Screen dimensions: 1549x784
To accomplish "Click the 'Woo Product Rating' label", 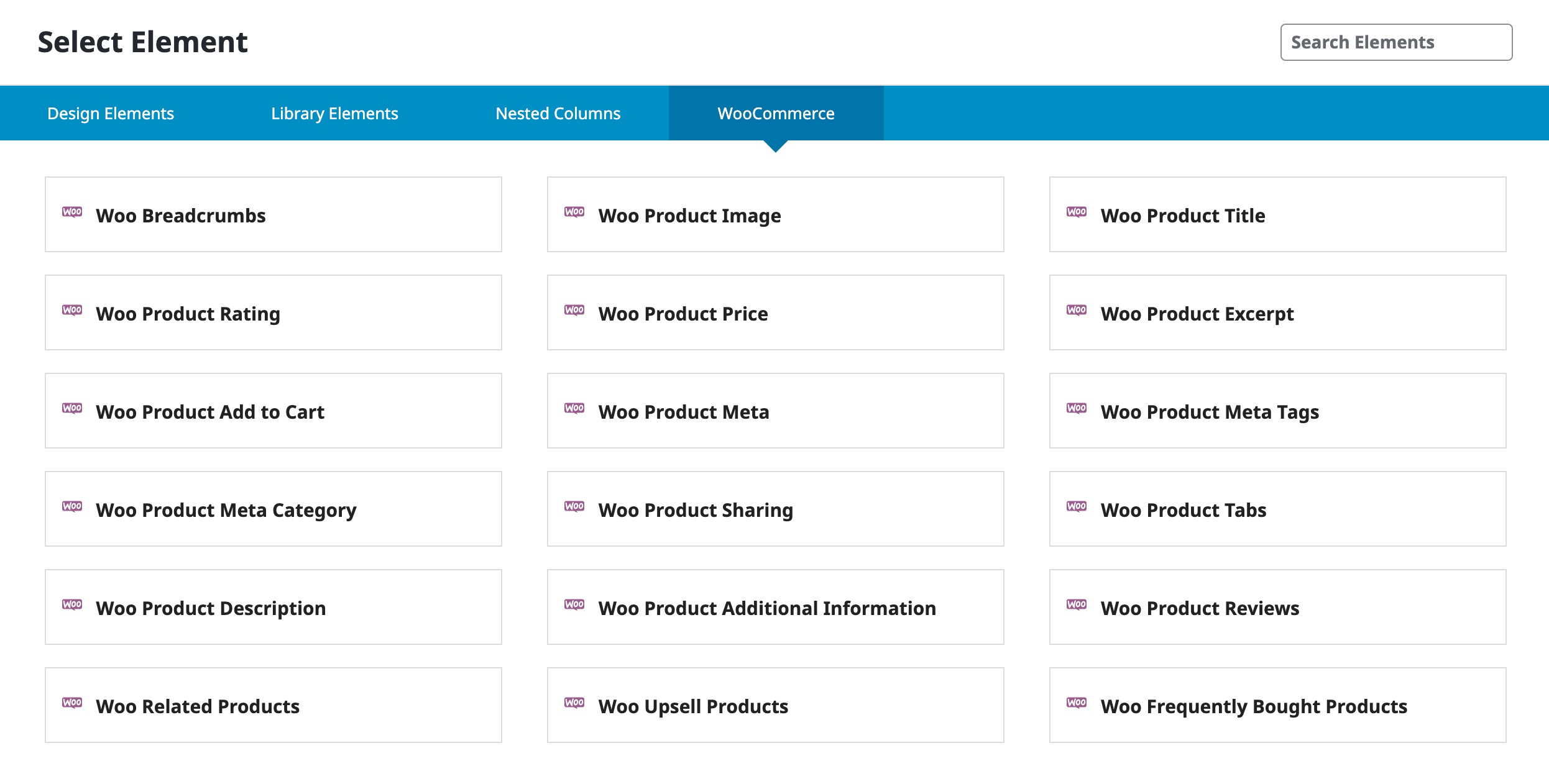I will pos(188,314).
